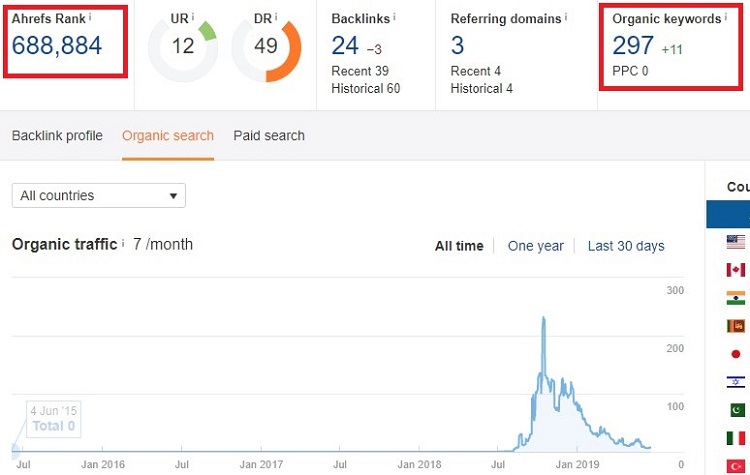Image resolution: width=750 pixels, height=475 pixels.
Task: Select the Japan flag row
Action: click(736, 354)
